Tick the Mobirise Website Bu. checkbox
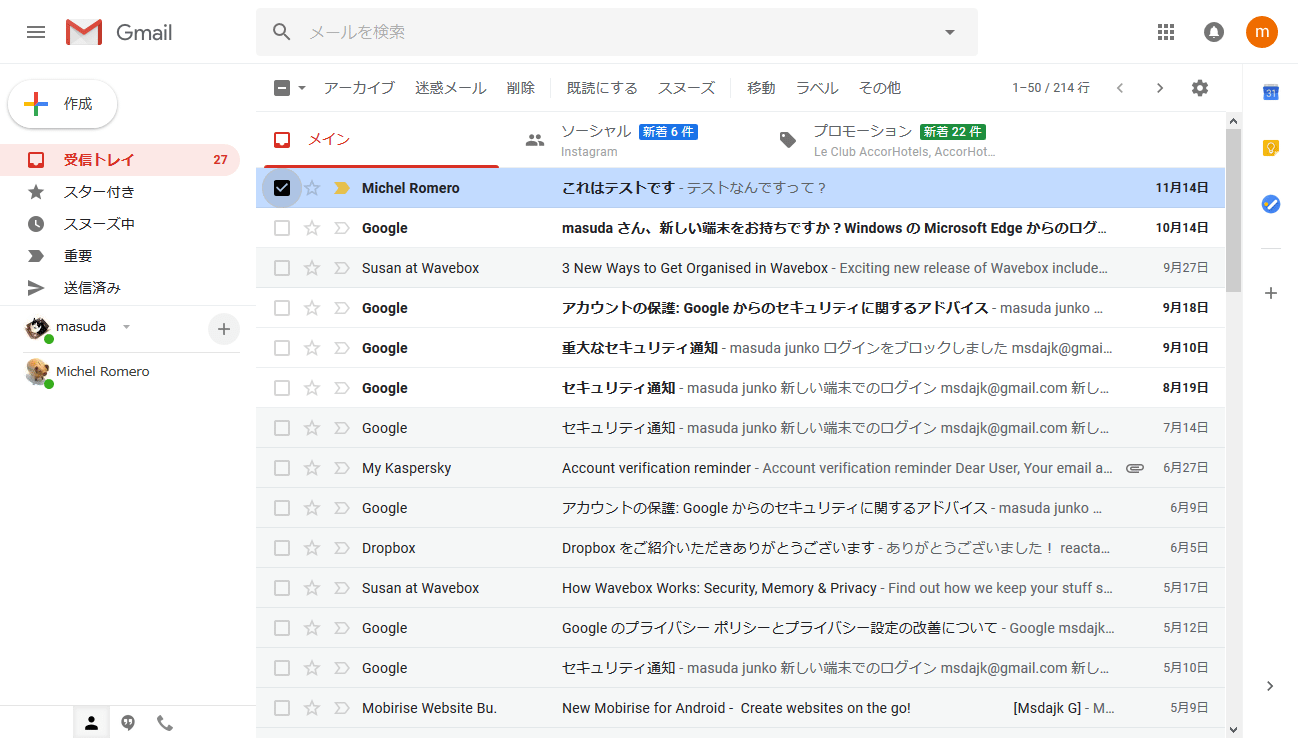 (x=282, y=708)
